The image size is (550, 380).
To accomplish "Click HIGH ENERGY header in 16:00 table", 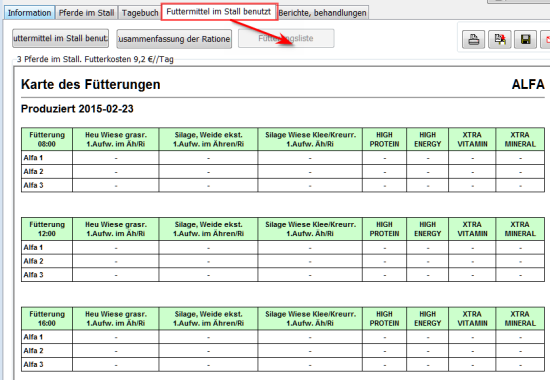I will (x=428, y=319).
